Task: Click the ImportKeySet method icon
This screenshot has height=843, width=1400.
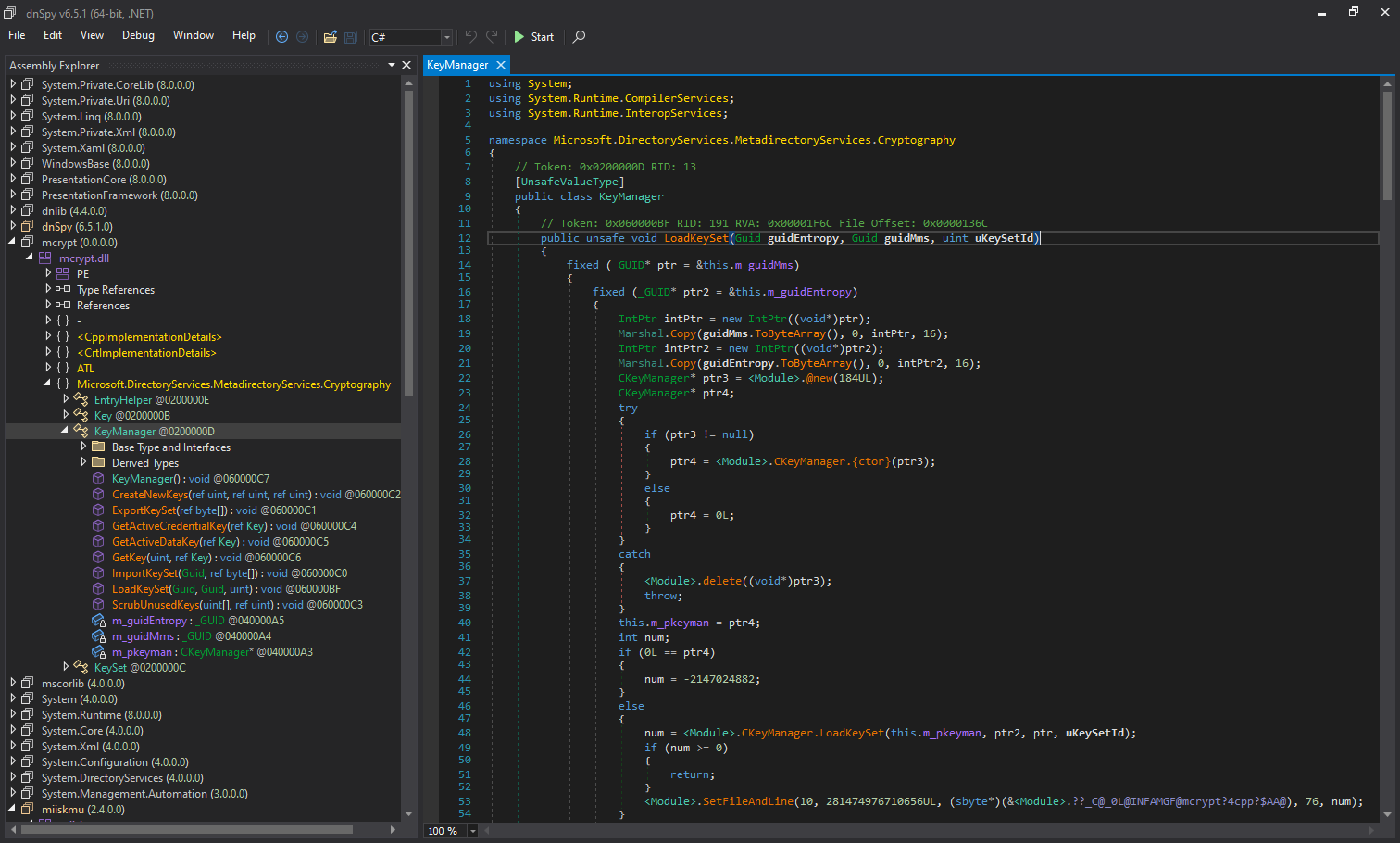Action: [x=98, y=572]
